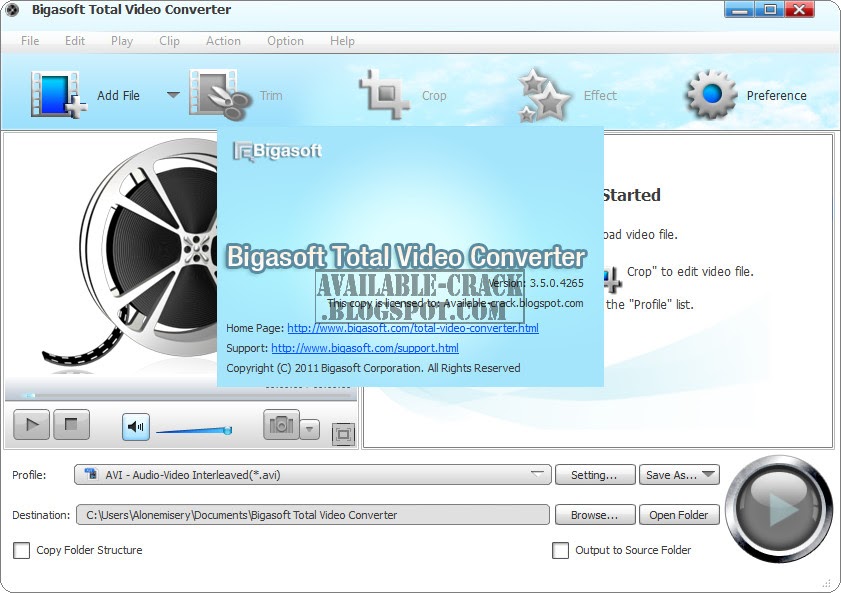841x593 pixels.
Task: Minimize the Bigasoft window
Action: tap(740, 9)
